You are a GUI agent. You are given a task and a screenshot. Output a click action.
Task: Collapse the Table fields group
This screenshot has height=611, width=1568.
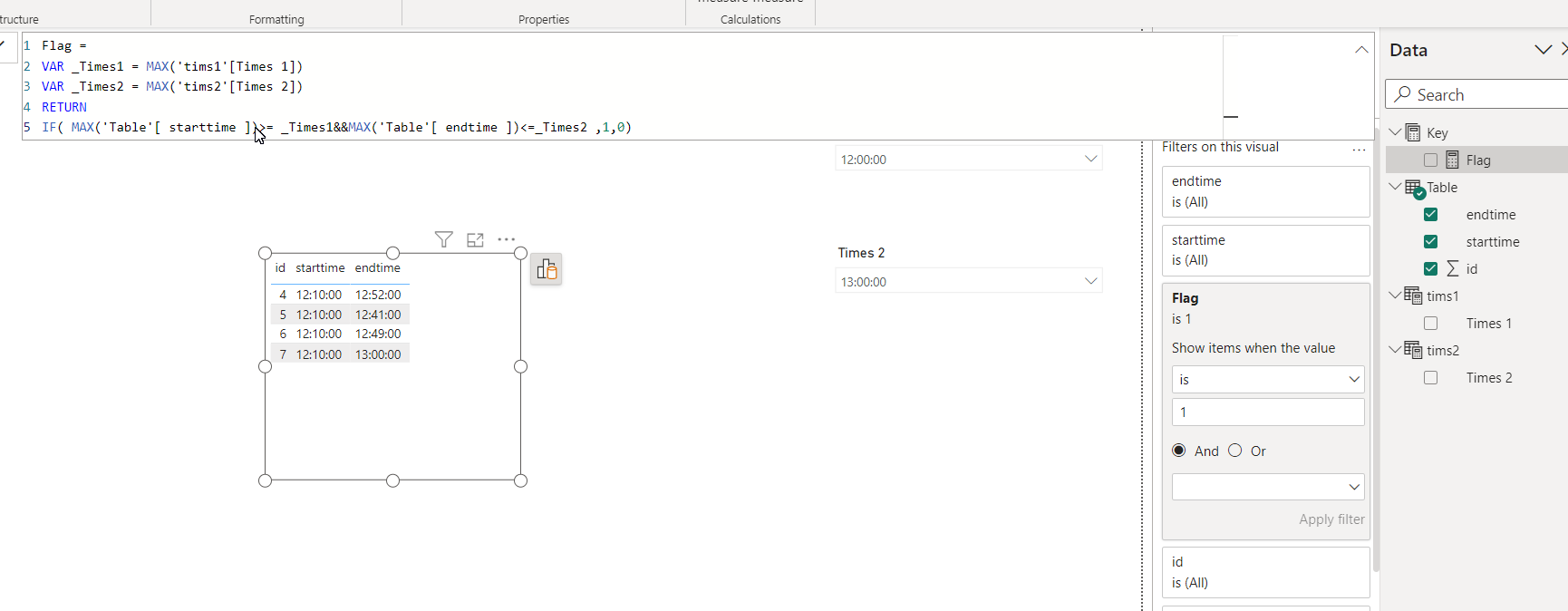(x=1395, y=187)
